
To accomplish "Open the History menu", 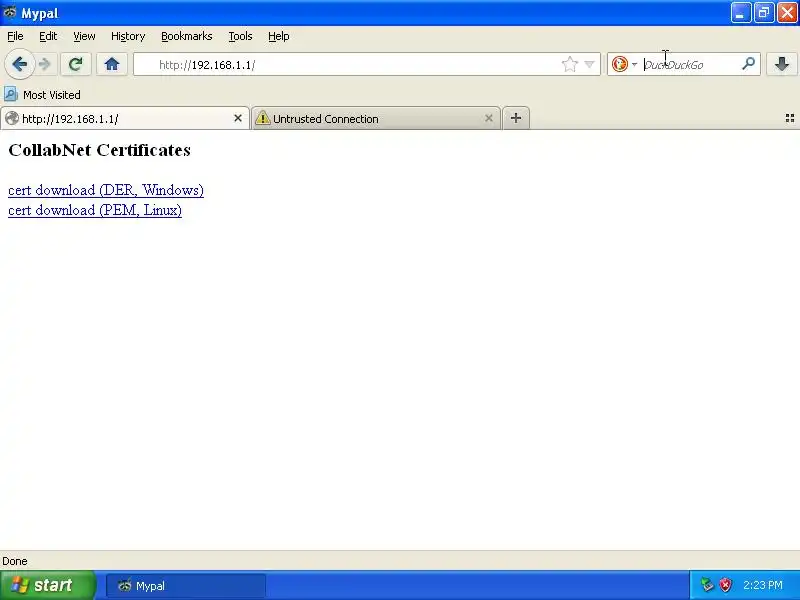I will click(x=128, y=36).
